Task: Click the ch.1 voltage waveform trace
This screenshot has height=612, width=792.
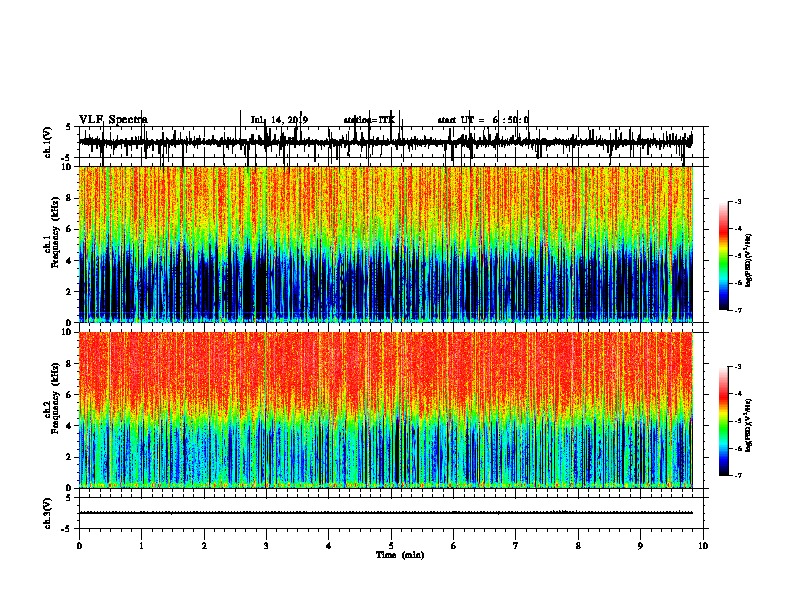Action: pos(386,142)
